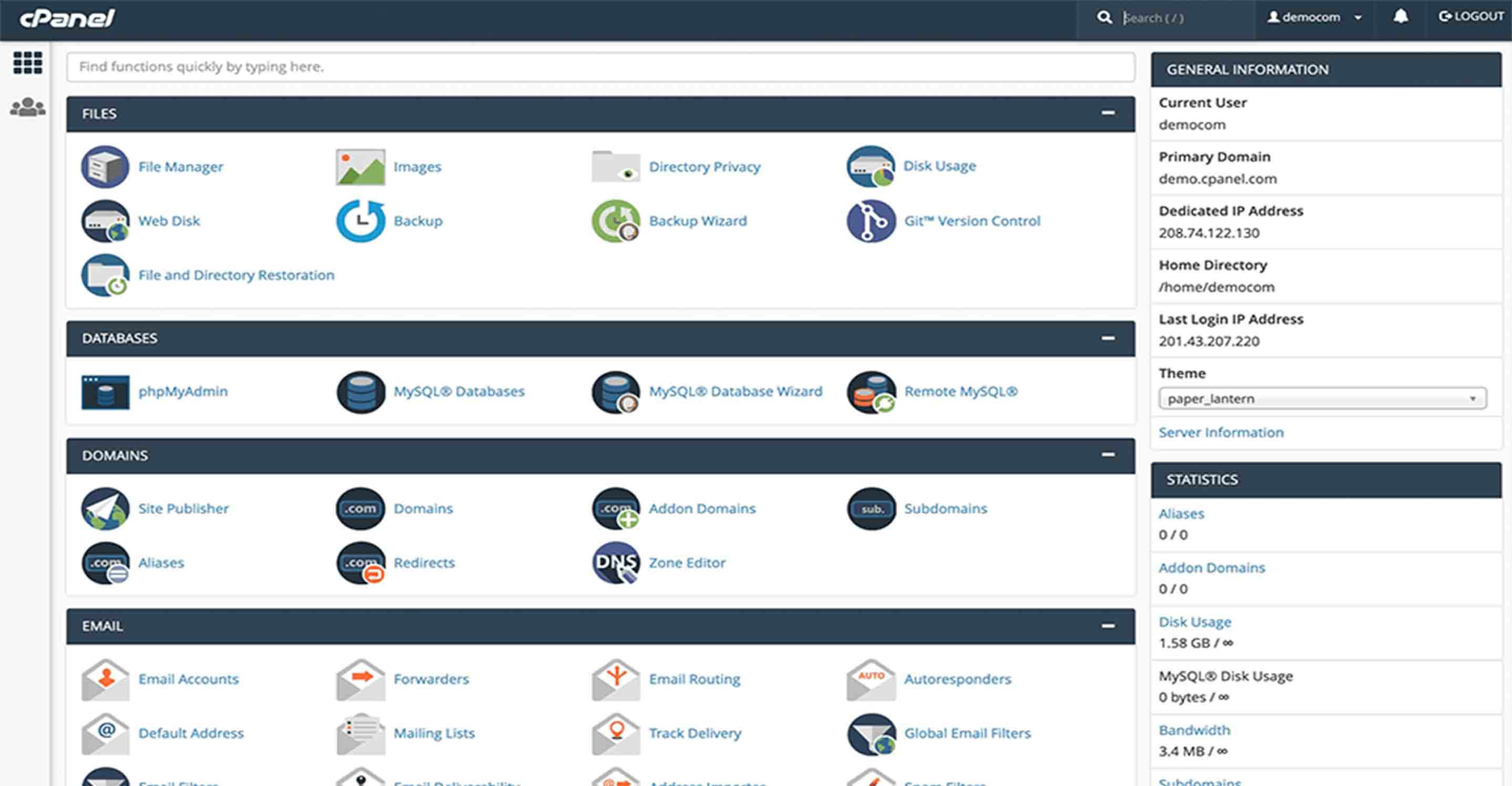Click the Git Version Control icon
This screenshot has height=786, width=1512.
871,221
